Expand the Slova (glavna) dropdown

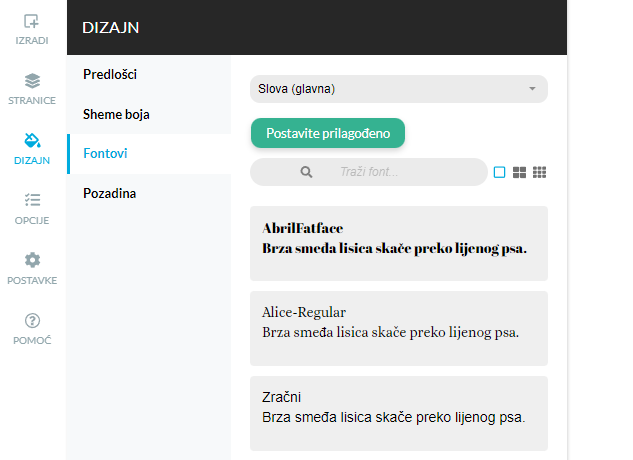[x=398, y=89]
